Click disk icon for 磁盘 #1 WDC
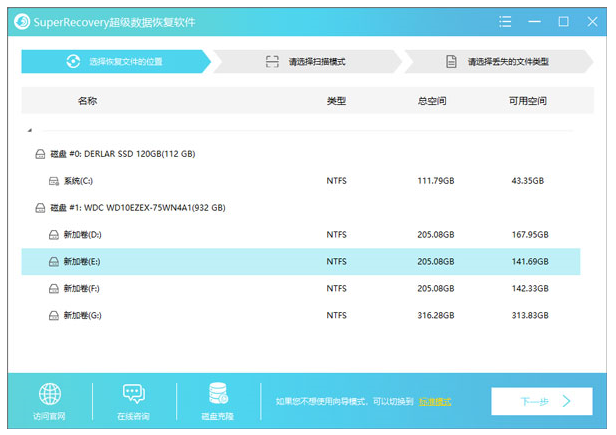Screen dimensions: 616x435 pos(40,208)
